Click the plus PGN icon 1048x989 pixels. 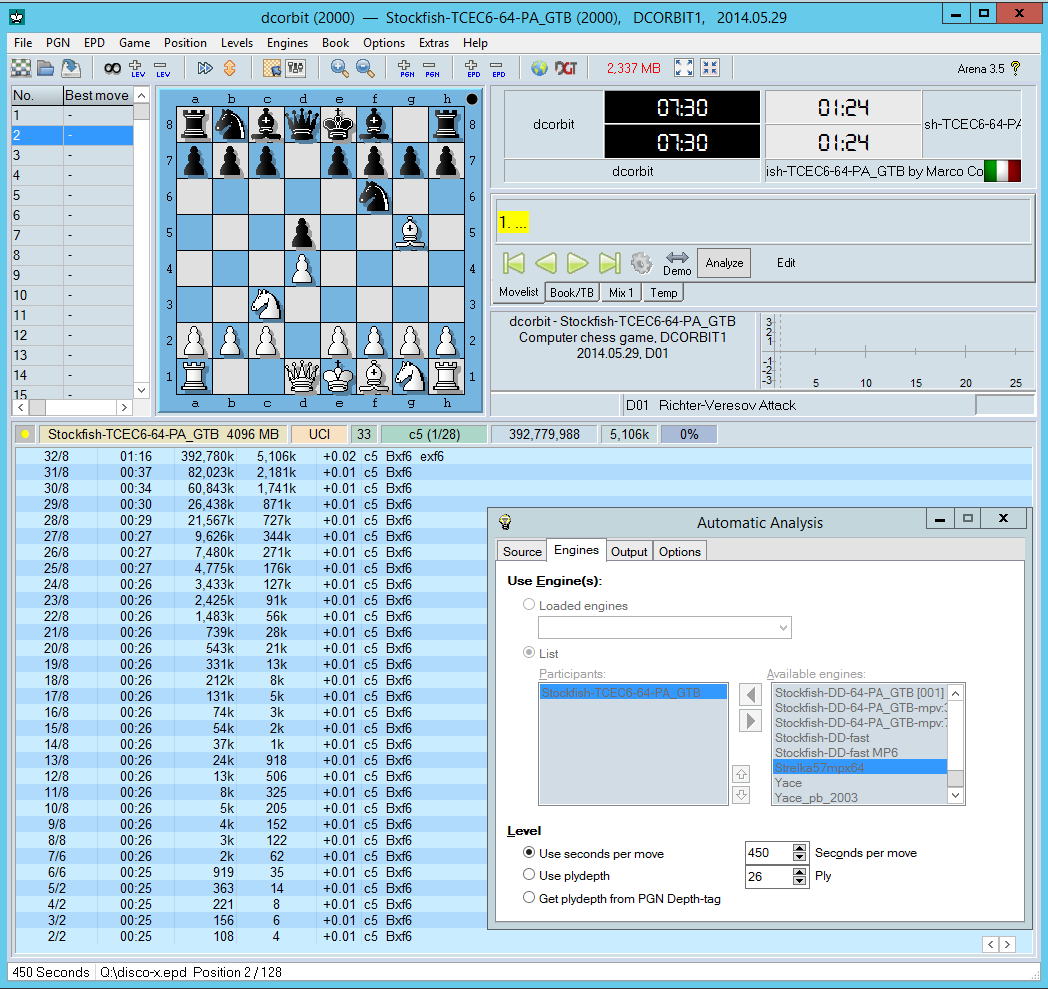pyautogui.click(x=406, y=68)
